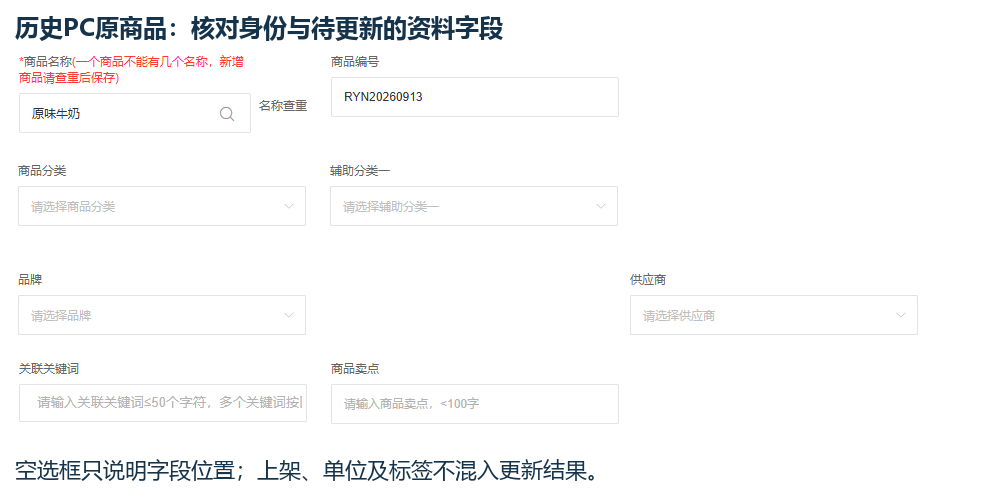Click the chevron arrow of 供应商 select
Image resolution: width=1000 pixels, height=500 pixels.
click(x=901, y=315)
